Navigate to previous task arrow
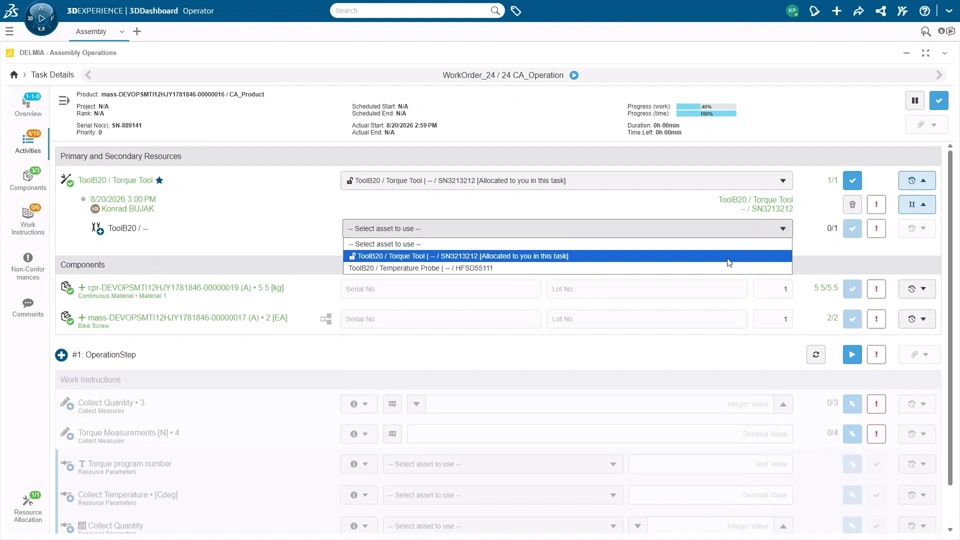The height and width of the screenshot is (540, 960). tap(88, 75)
